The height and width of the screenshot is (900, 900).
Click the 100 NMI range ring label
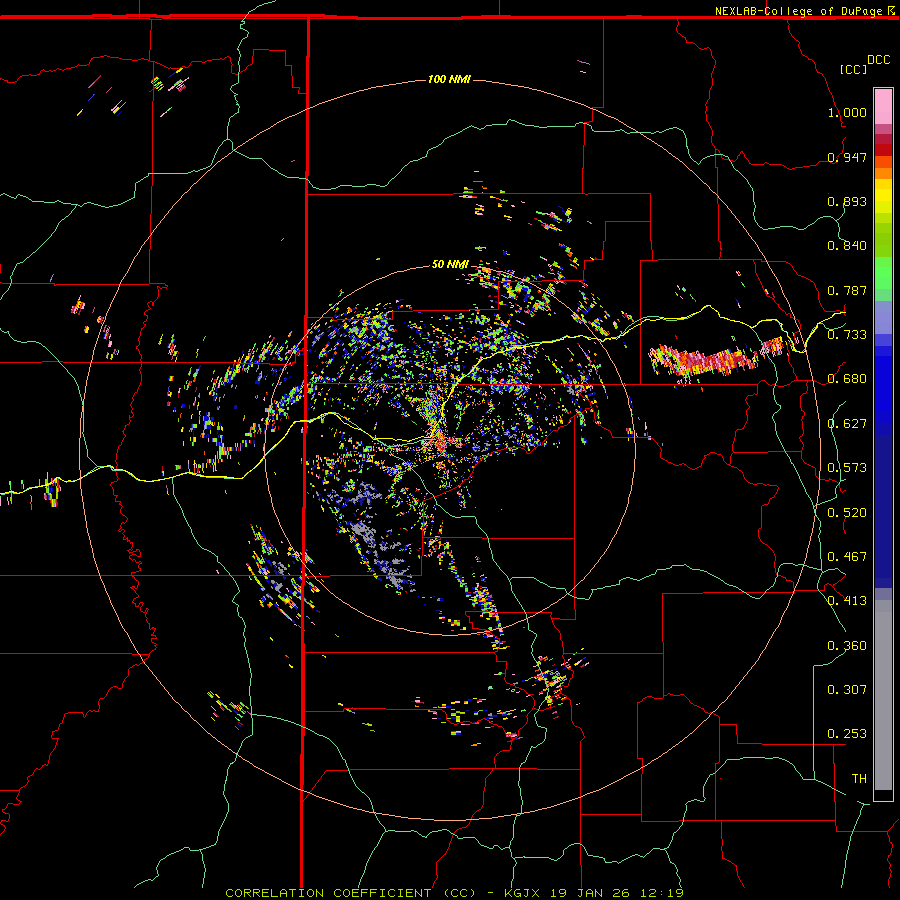point(449,79)
